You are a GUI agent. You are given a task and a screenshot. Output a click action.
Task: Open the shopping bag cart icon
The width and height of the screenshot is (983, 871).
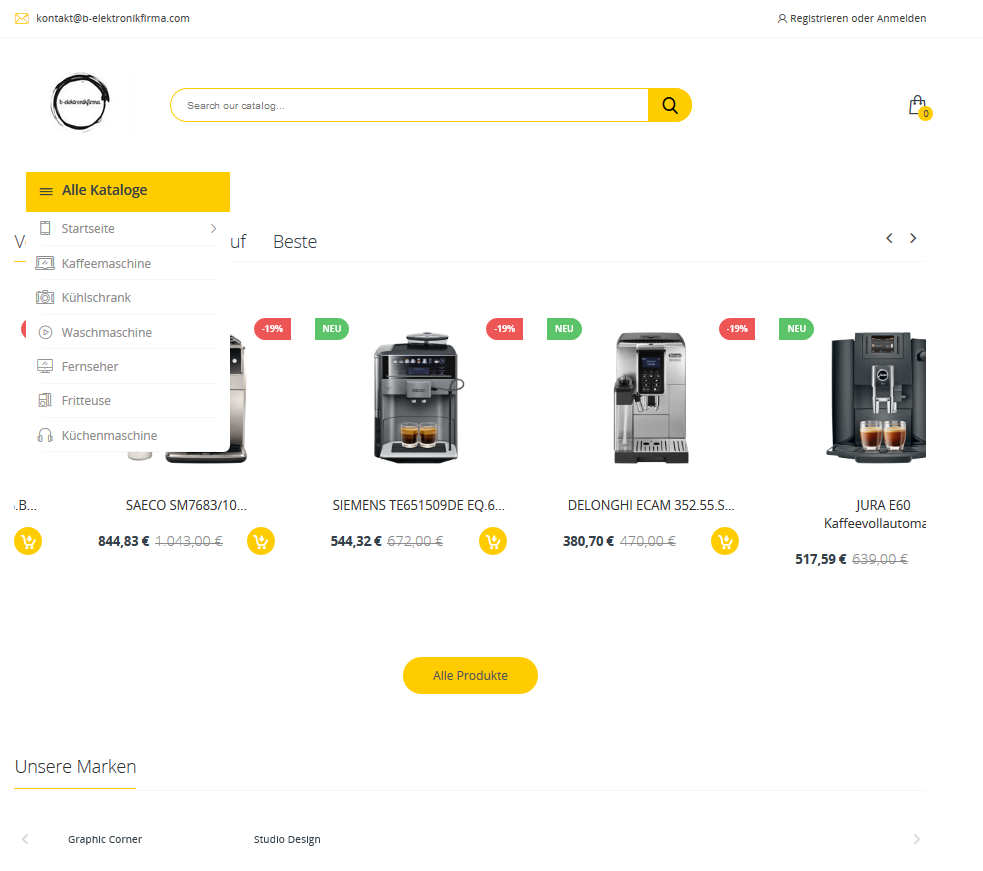(x=917, y=105)
